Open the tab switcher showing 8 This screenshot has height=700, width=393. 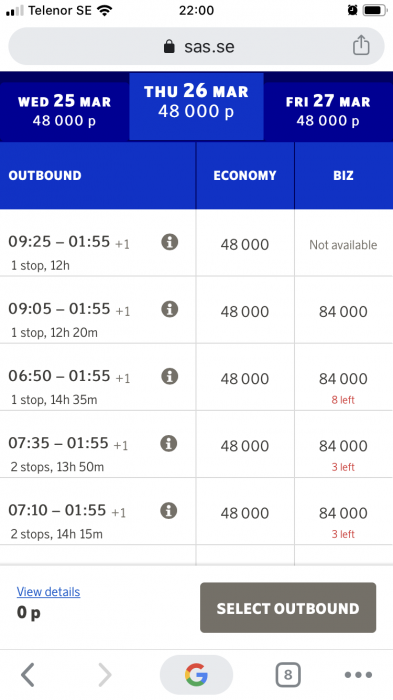[x=288, y=675]
